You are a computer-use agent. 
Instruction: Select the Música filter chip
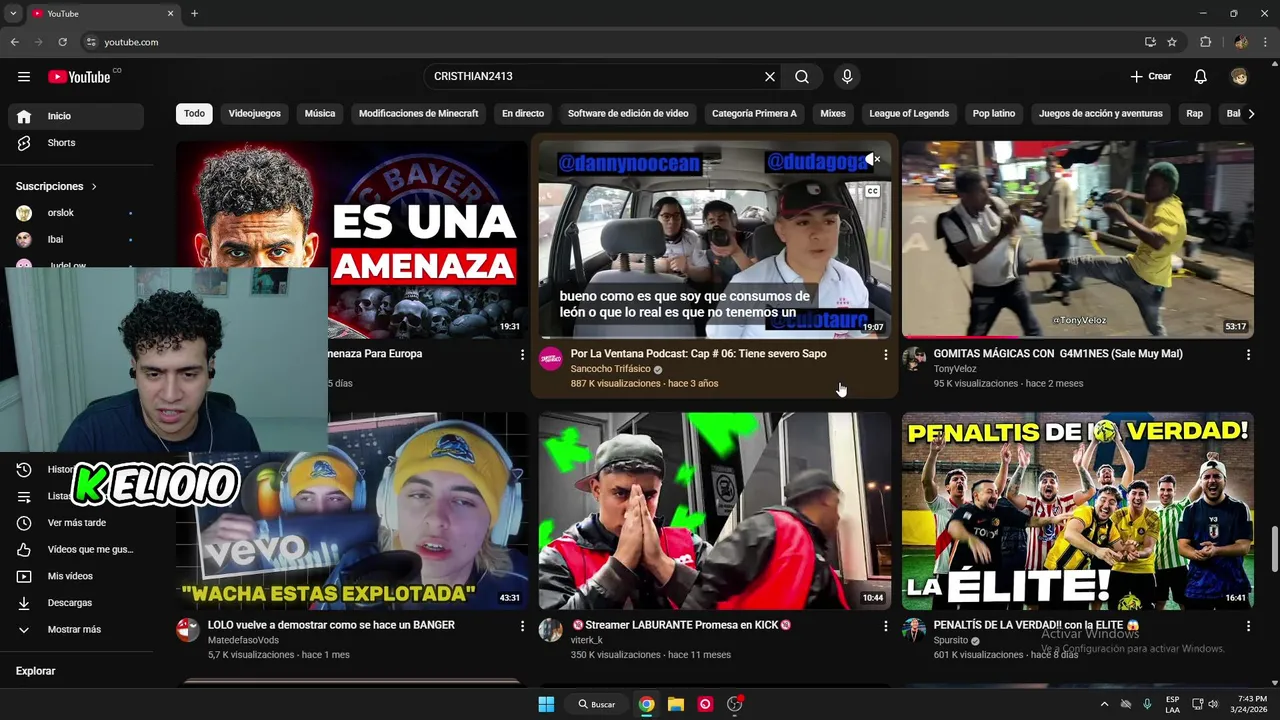(x=320, y=114)
